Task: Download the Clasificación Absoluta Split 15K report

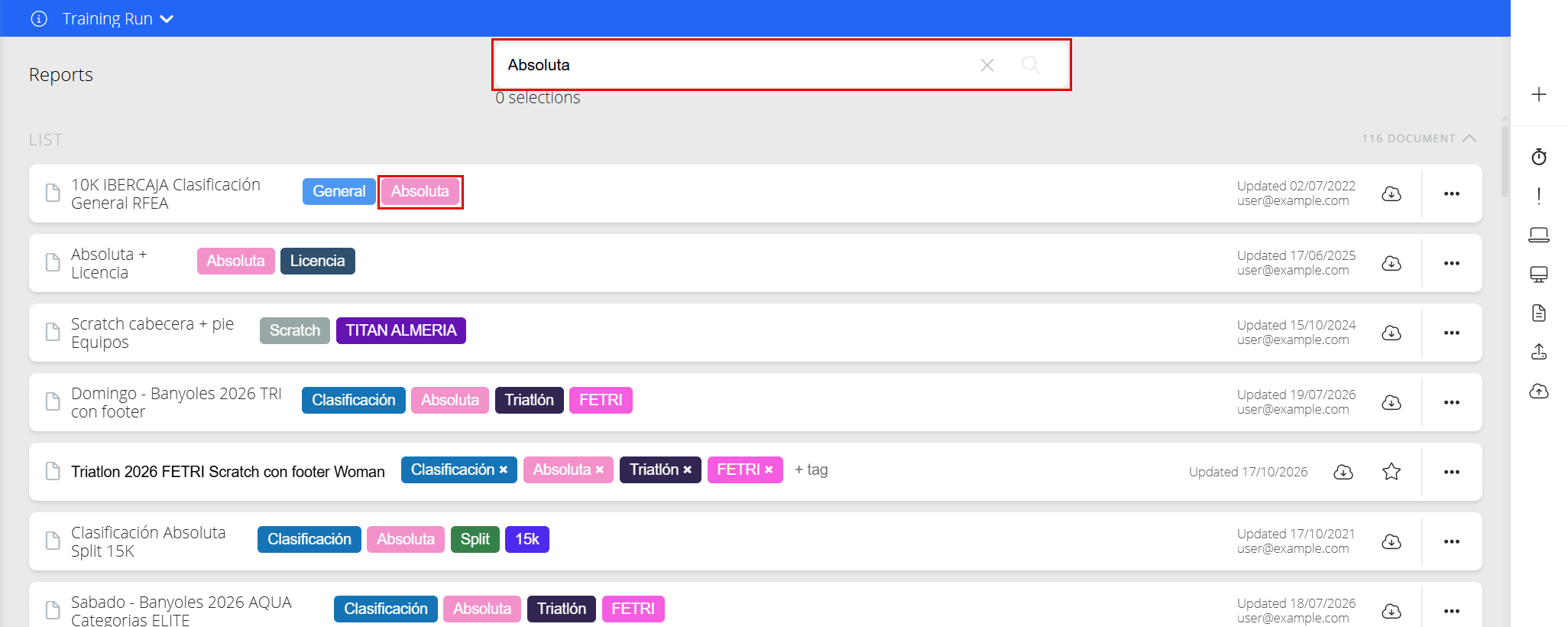Action: [1391, 541]
